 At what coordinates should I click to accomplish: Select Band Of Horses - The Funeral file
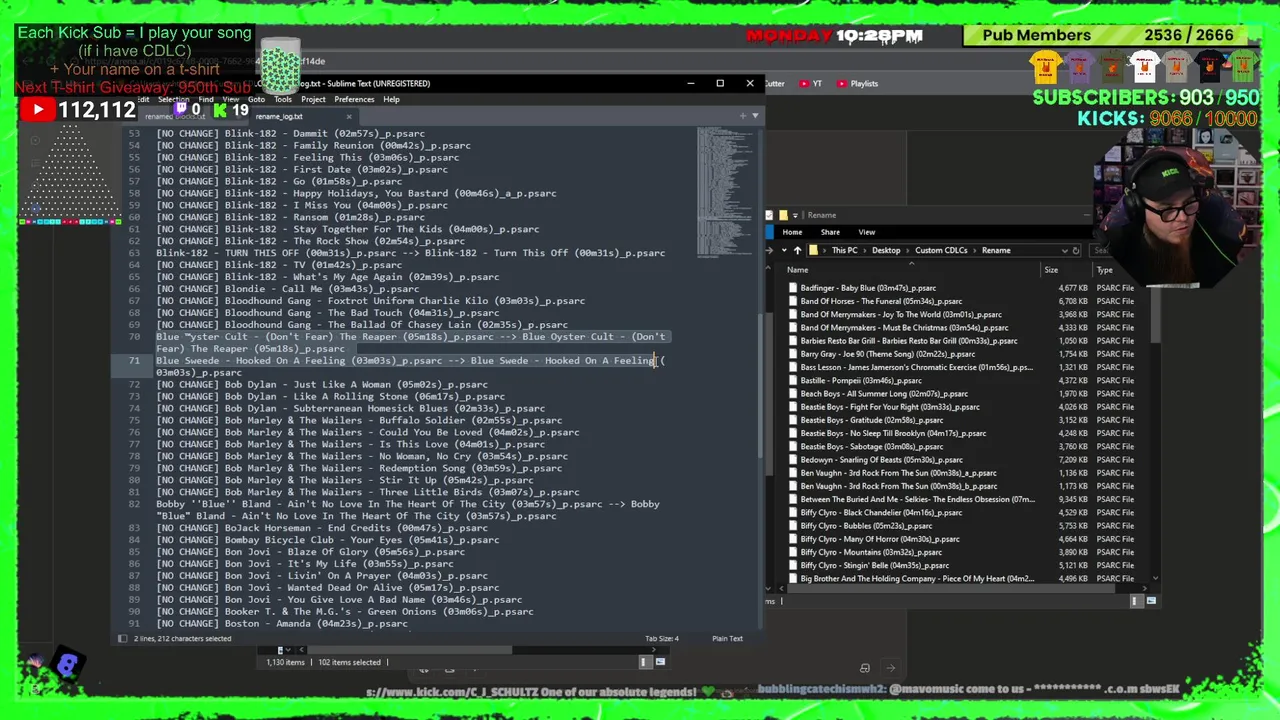880,301
